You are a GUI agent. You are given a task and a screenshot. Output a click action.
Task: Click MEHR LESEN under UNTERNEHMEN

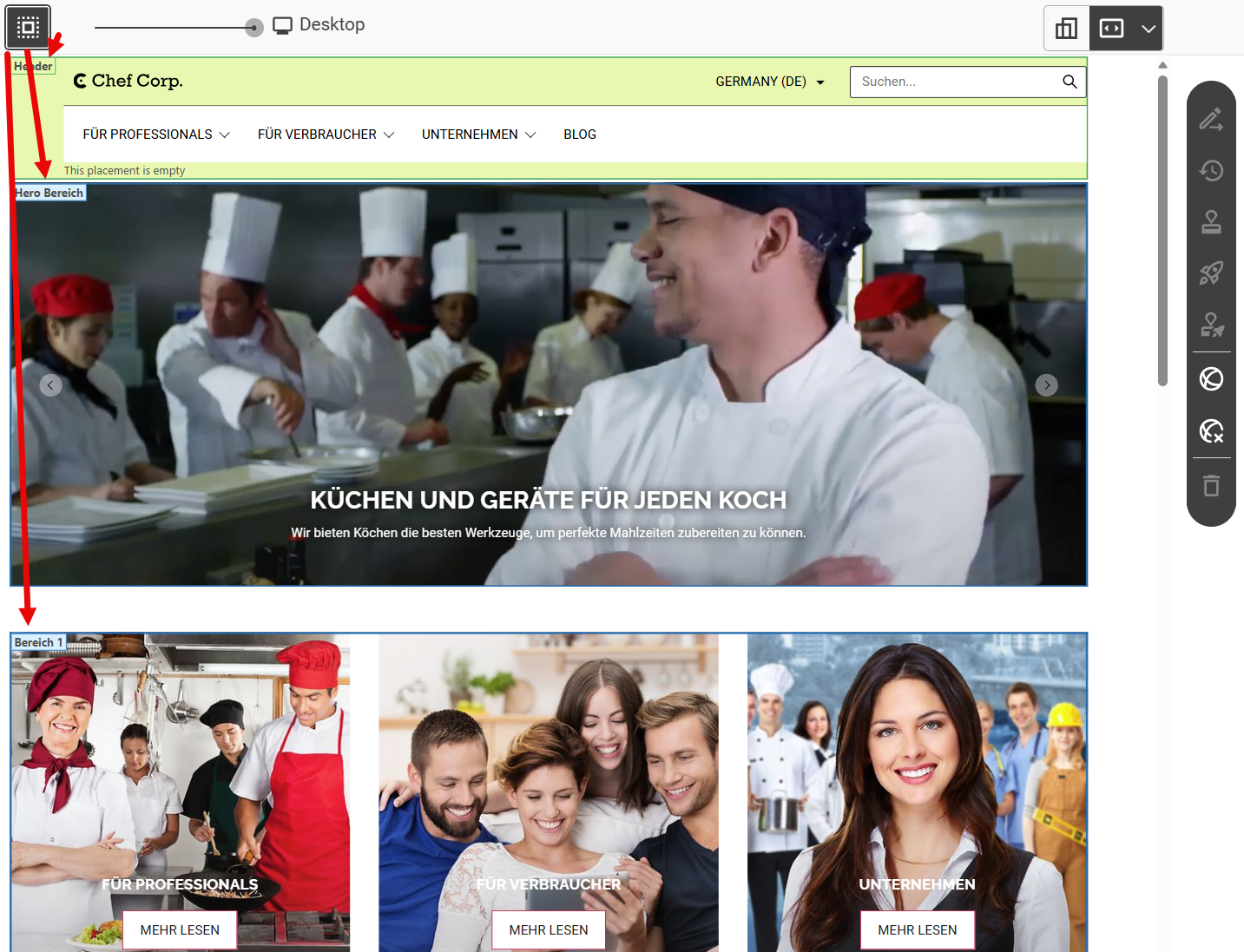coord(918,930)
